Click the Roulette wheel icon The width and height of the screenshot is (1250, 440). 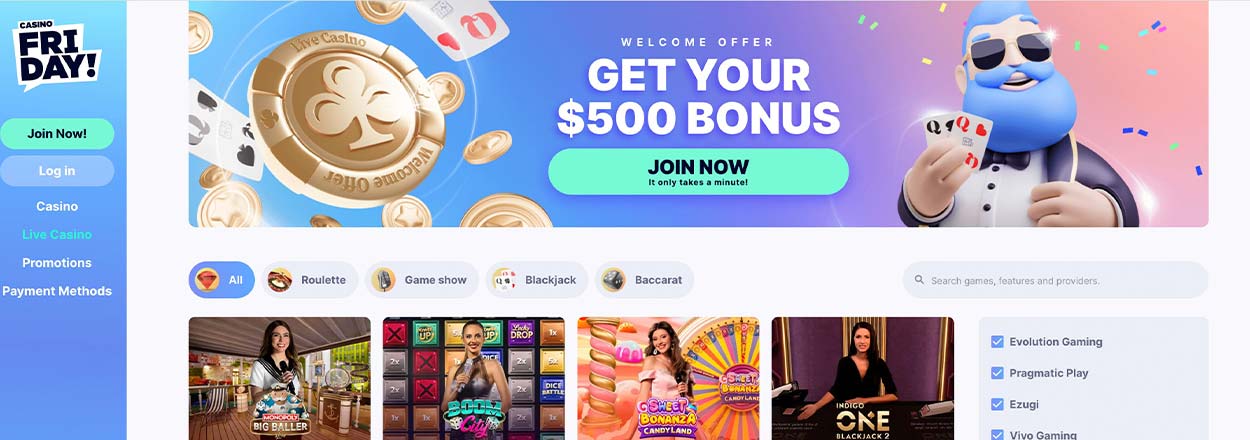click(x=280, y=280)
